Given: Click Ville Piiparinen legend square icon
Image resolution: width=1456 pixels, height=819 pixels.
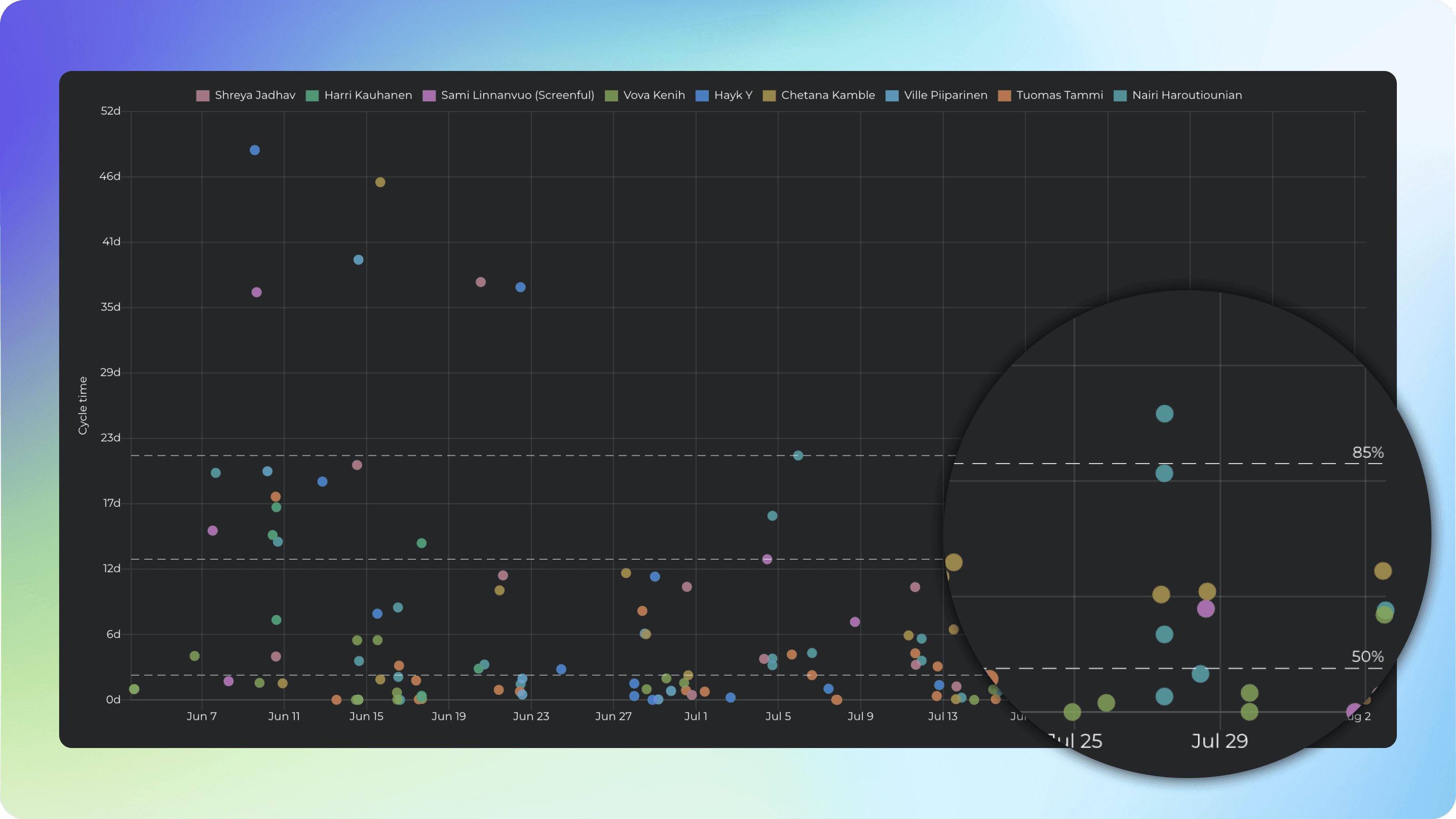Looking at the screenshot, I should [x=892, y=96].
